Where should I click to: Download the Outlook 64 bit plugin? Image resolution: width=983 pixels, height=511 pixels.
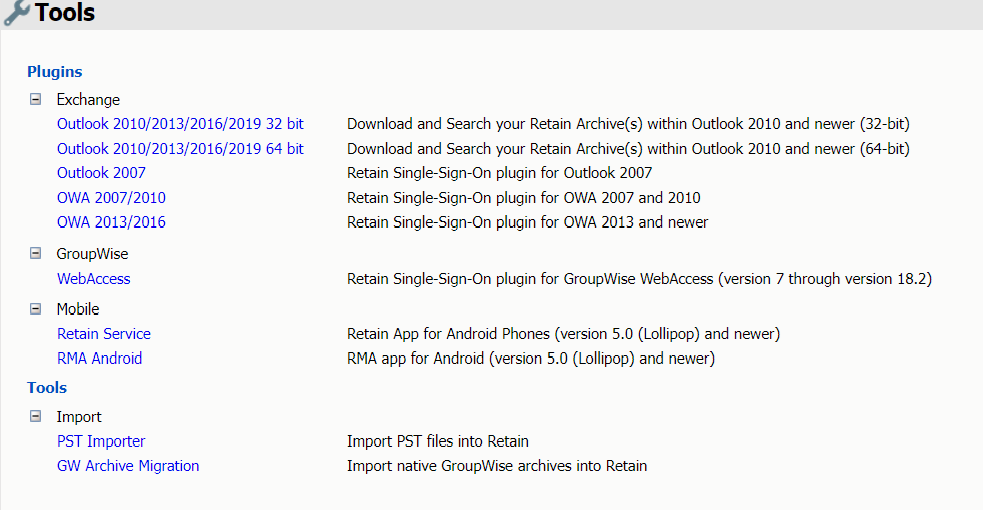(180, 149)
